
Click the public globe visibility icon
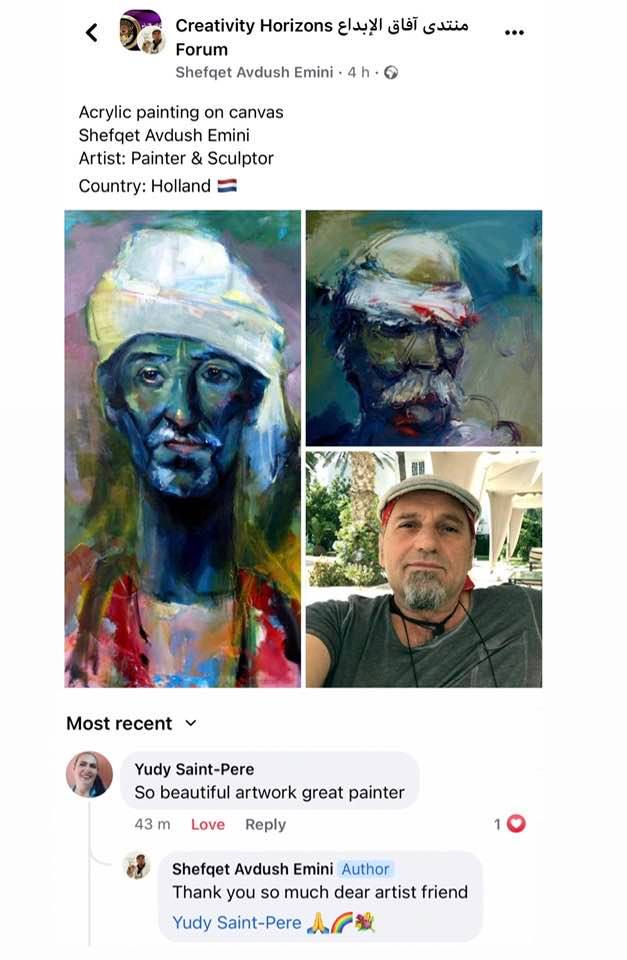coord(391,73)
